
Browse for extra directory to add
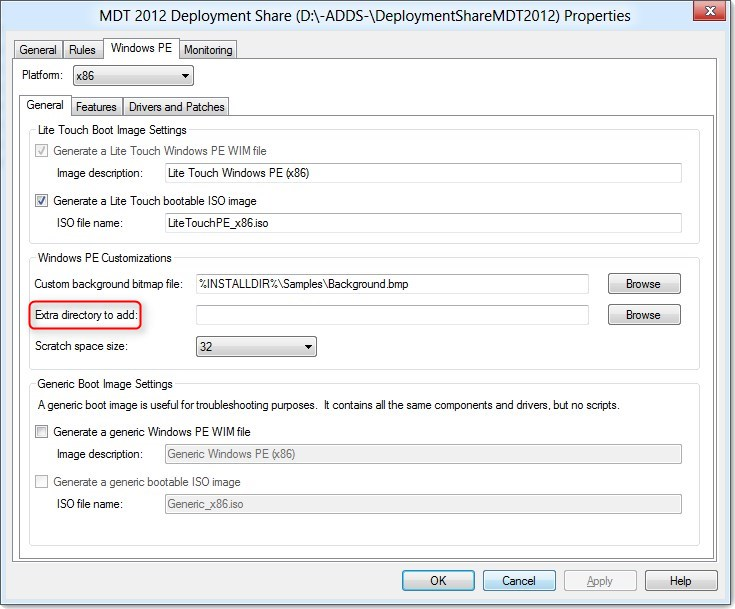pyautogui.click(x=644, y=315)
